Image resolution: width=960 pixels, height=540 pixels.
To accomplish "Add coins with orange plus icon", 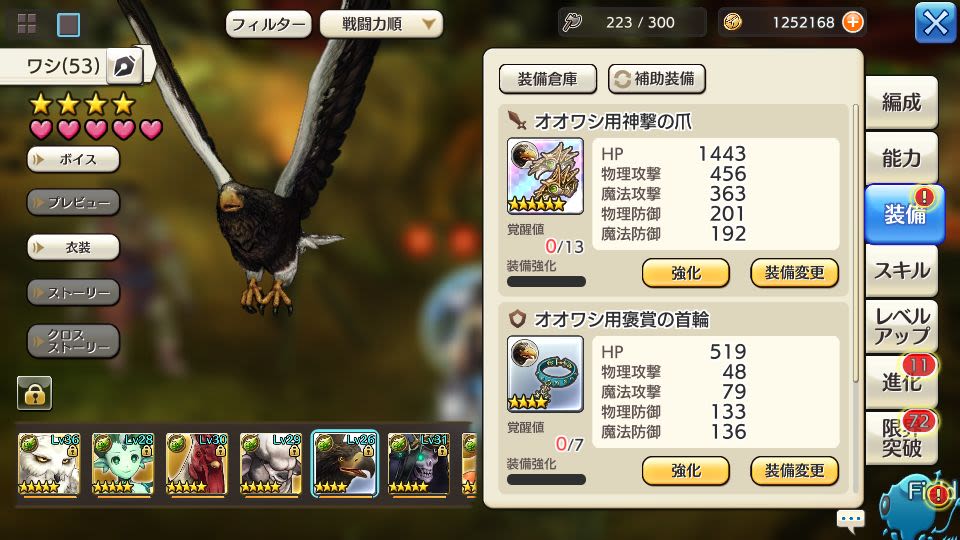I will coord(852,23).
